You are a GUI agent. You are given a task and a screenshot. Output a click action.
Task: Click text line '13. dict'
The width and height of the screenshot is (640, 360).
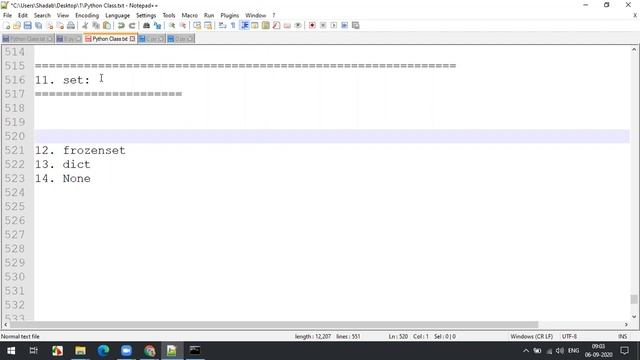pos(62,164)
